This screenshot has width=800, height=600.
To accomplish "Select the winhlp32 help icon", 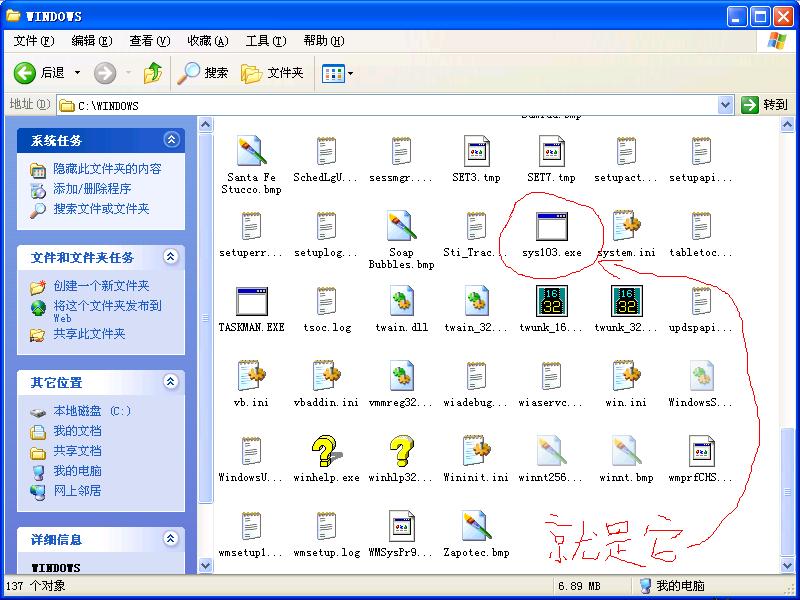I will [402, 451].
